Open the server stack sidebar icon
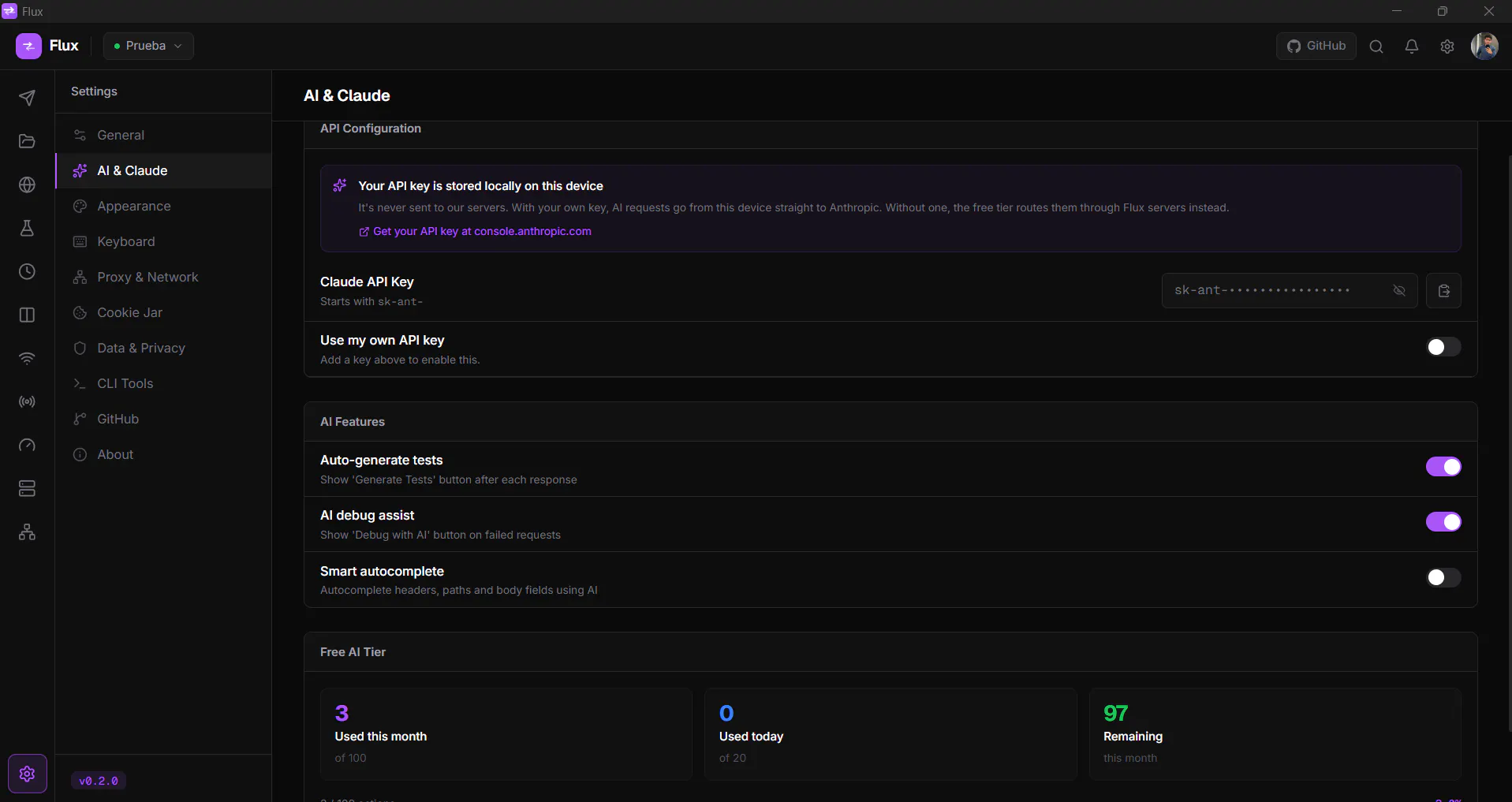Image resolution: width=1512 pixels, height=802 pixels. (27, 488)
